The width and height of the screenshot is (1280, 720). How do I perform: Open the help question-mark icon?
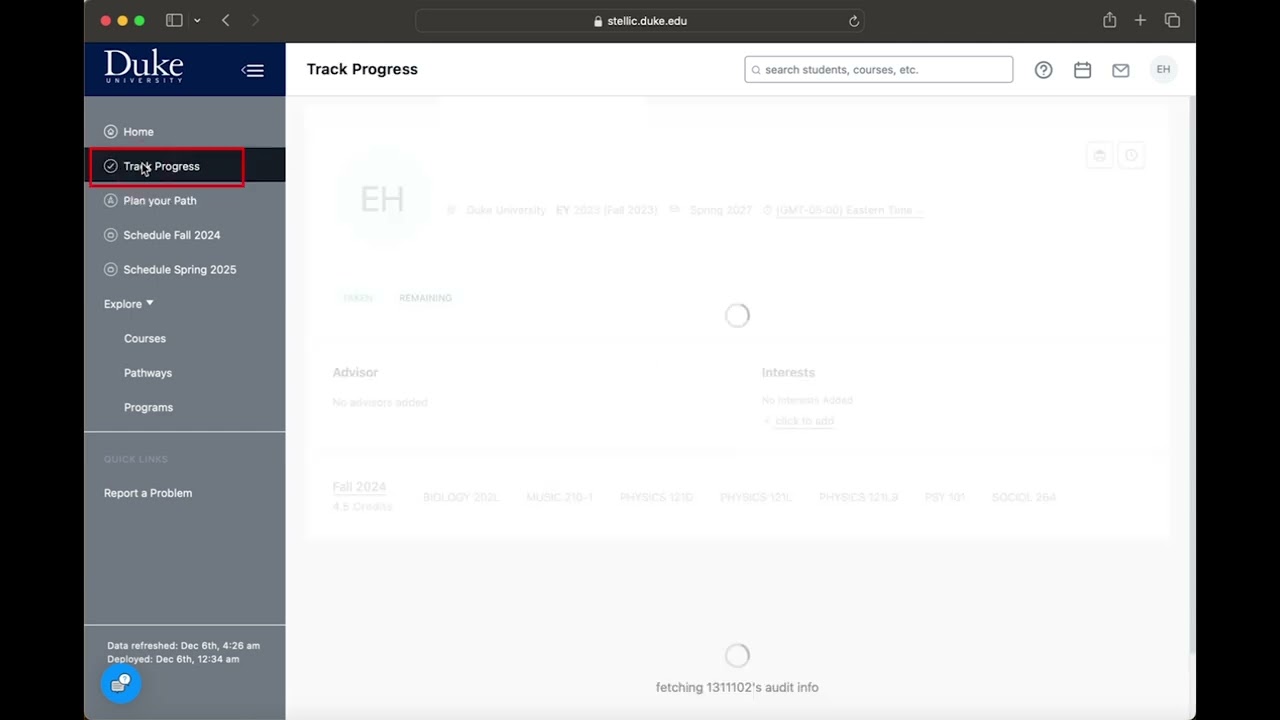tap(1043, 70)
